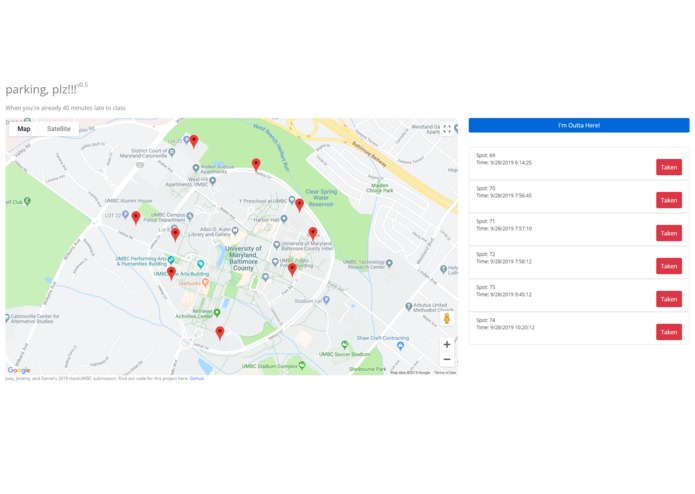Select red pin south of Retriever Activities Center

(220, 333)
